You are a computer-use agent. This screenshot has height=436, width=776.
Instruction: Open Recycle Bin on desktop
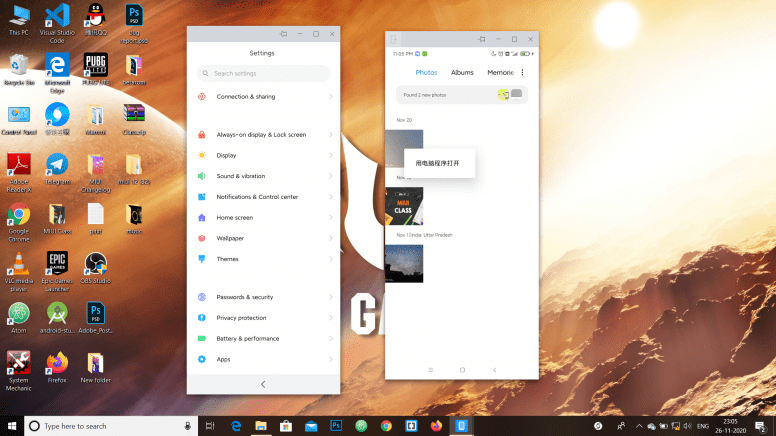(x=19, y=69)
